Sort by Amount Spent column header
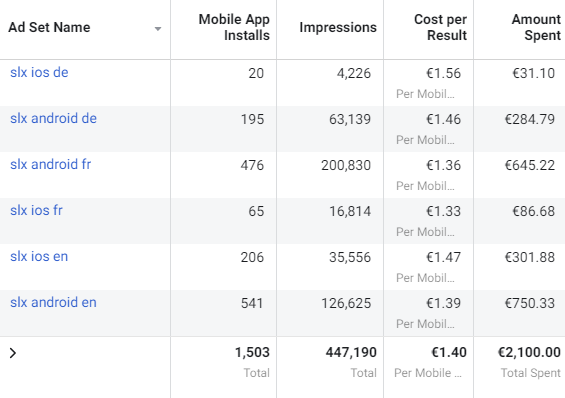565x398 pixels. (x=536, y=27)
